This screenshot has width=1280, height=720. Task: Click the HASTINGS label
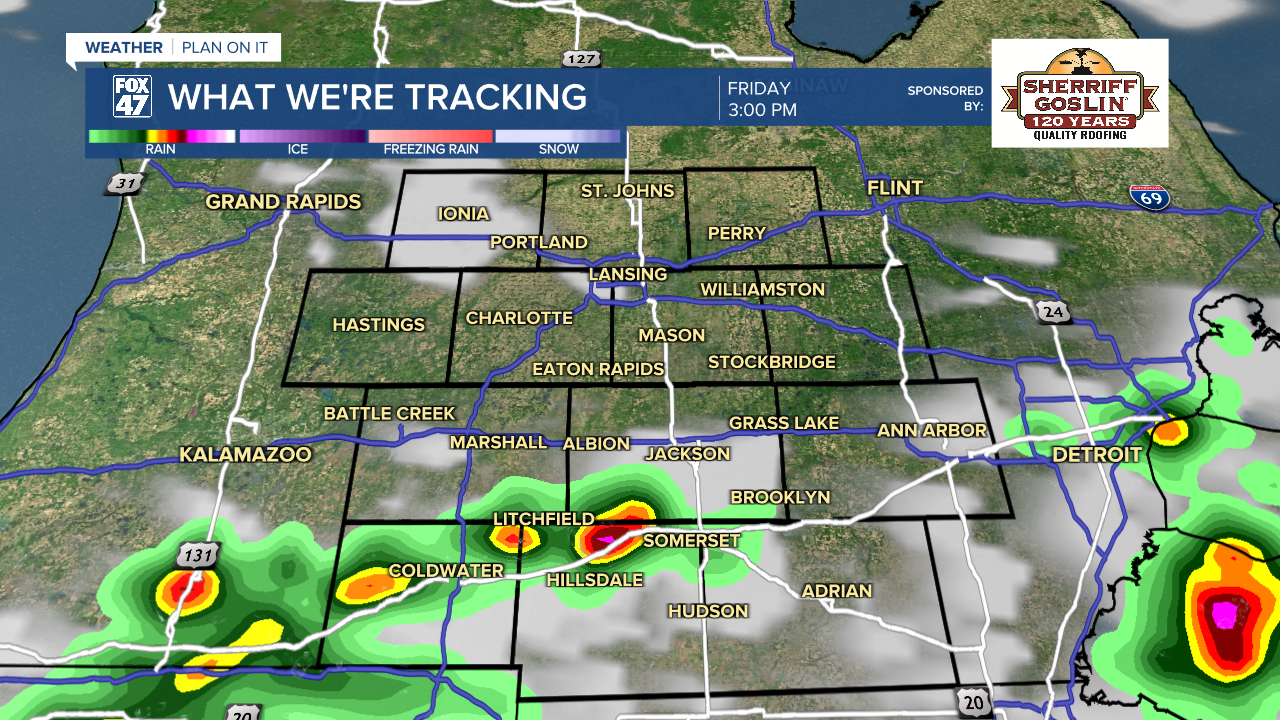379,325
